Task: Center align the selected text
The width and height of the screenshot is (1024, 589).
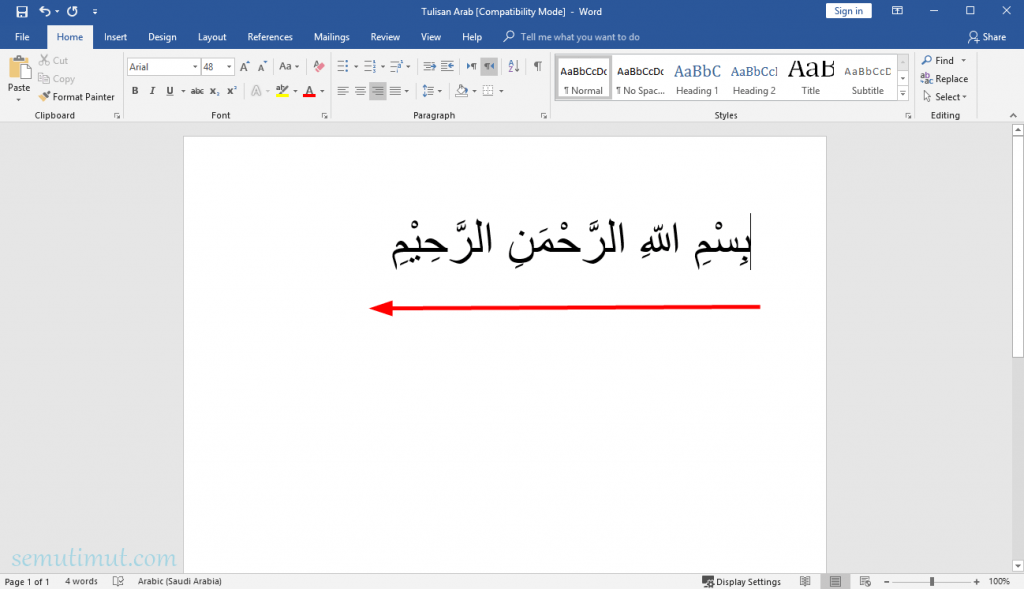Action: (x=360, y=90)
